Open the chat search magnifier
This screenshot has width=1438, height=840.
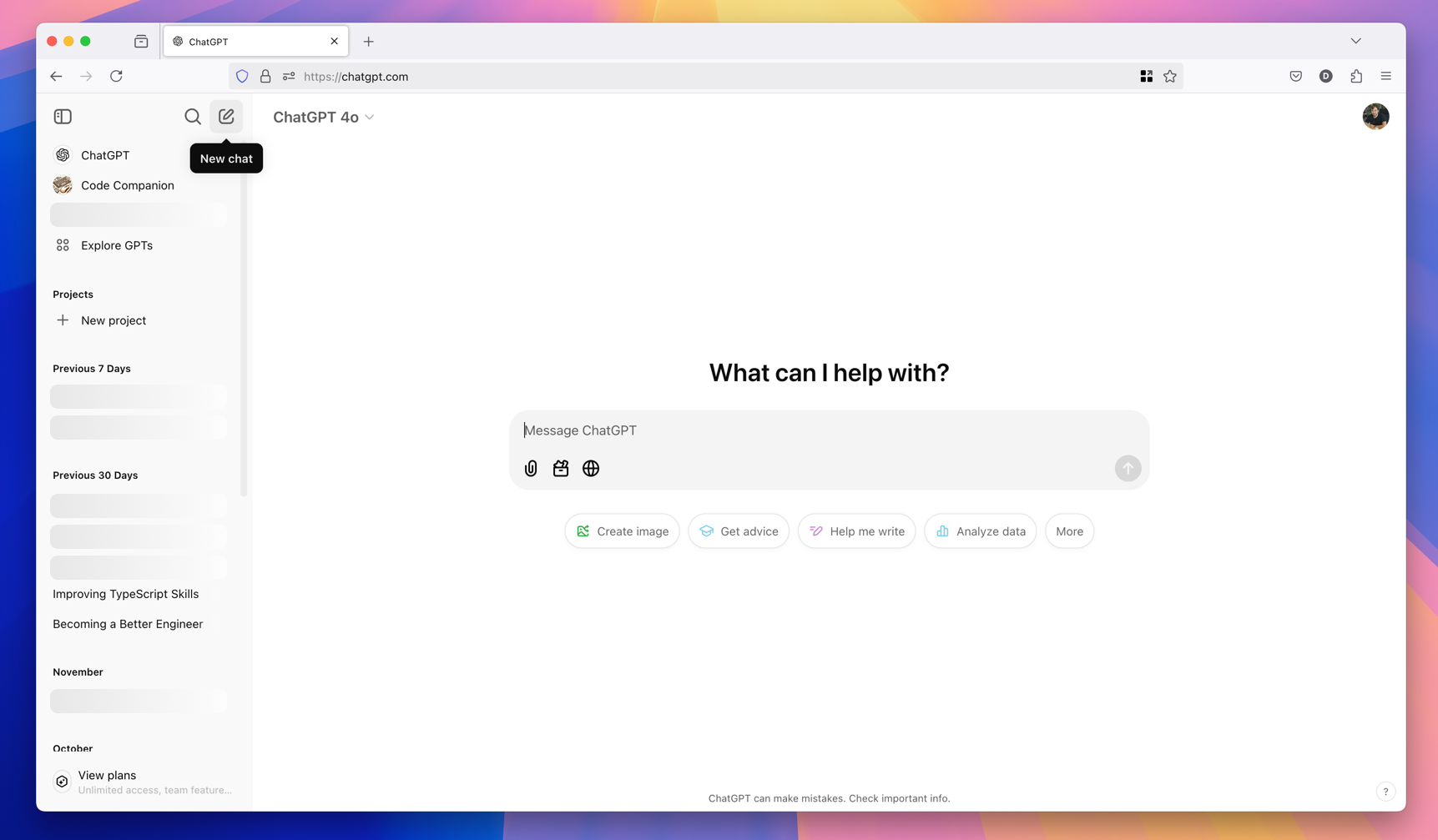click(x=193, y=117)
